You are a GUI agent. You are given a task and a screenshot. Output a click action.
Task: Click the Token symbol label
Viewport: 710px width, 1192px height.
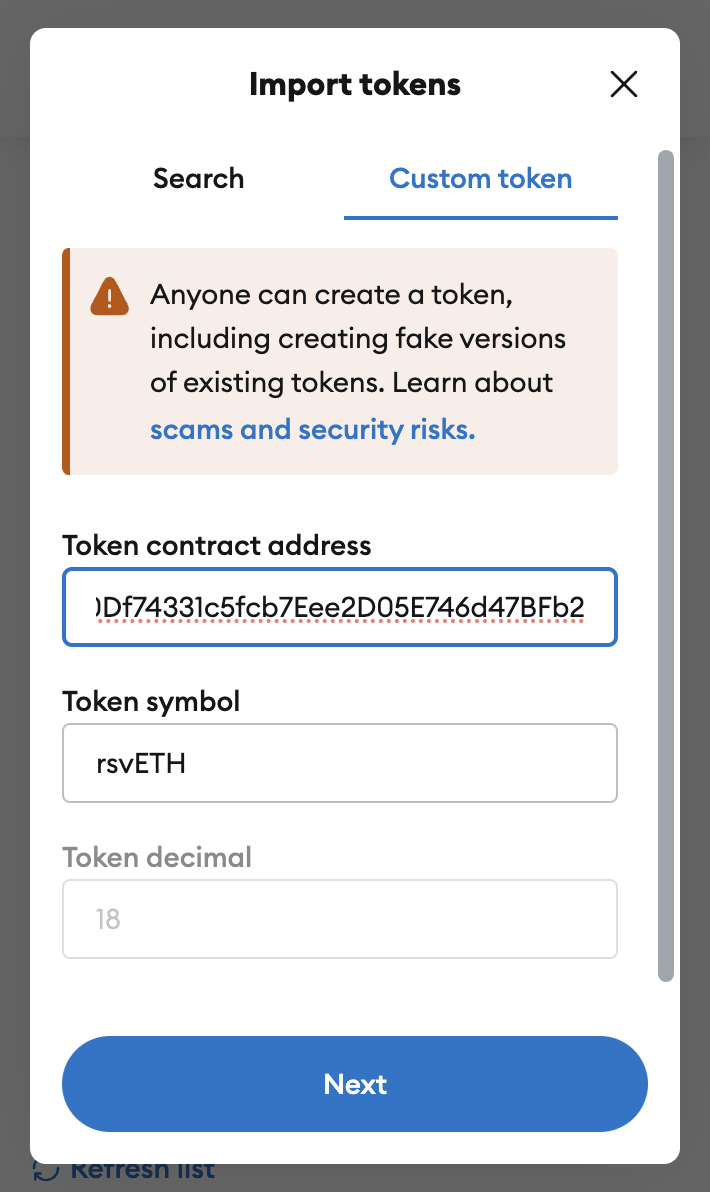tap(151, 701)
